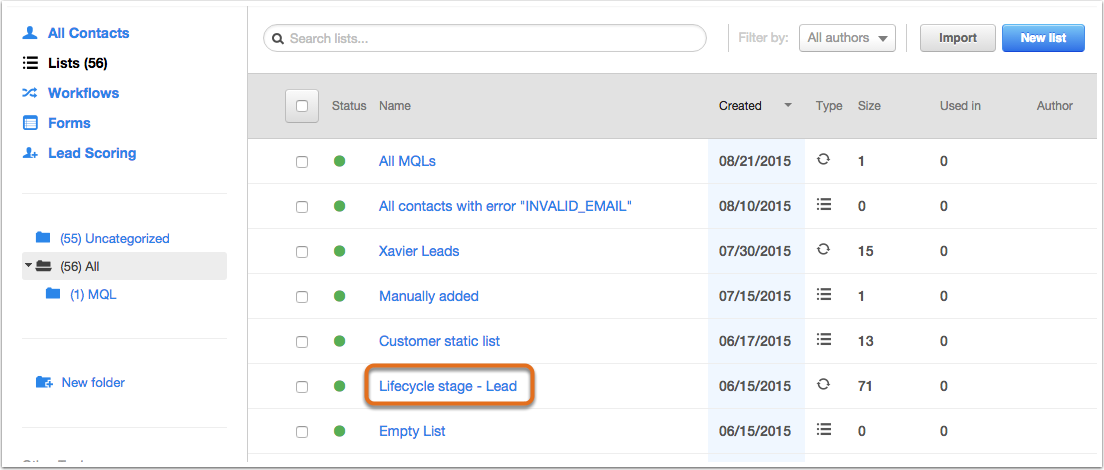The width and height of the screenshot is (1104, 470).
Task: Open the All authors filter dropdown
Action: click(x=847, y=38)
